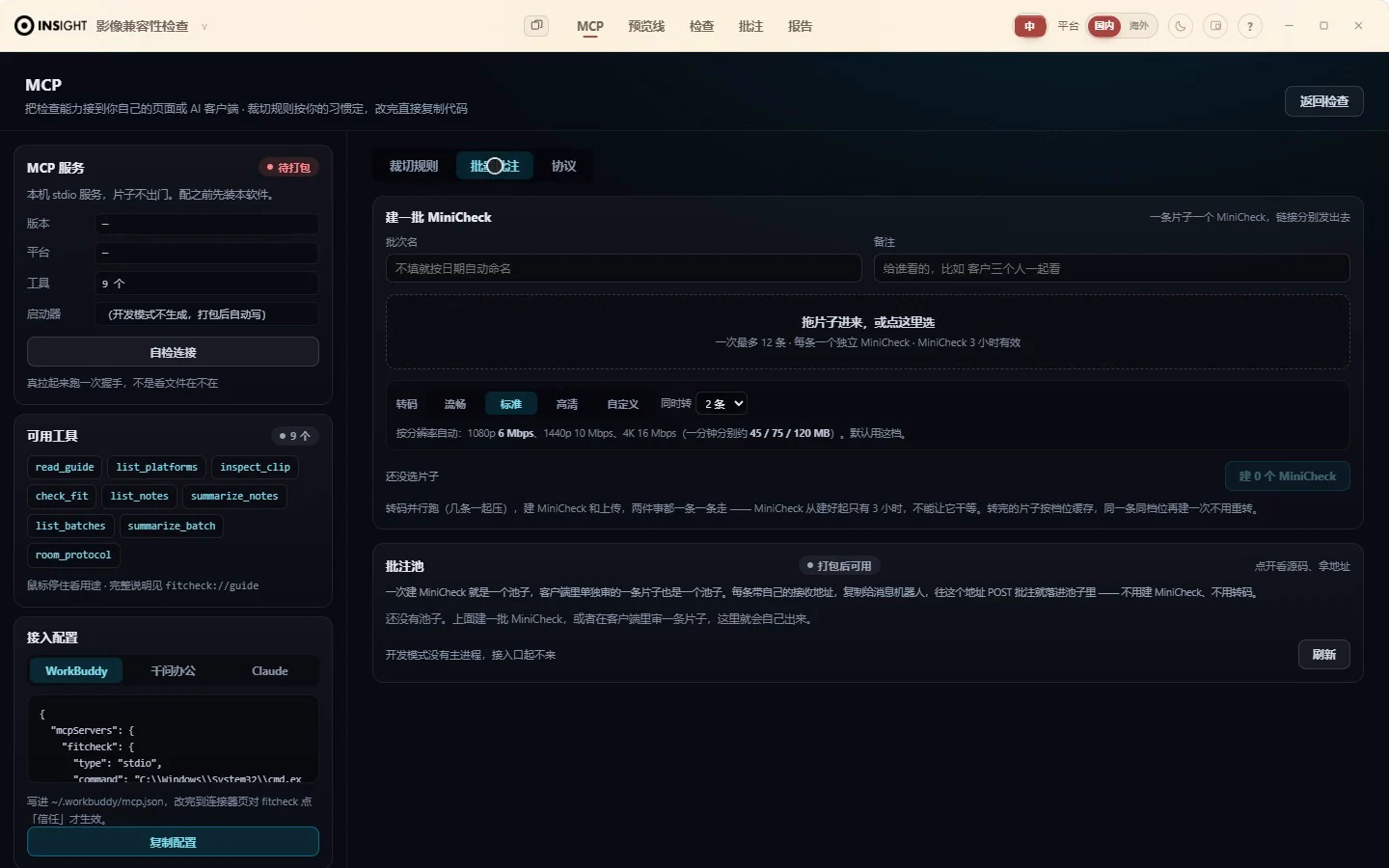Click the inspect_clip tool chip
The height and width of the screenshot is (868, 1389).
[255, 467]
